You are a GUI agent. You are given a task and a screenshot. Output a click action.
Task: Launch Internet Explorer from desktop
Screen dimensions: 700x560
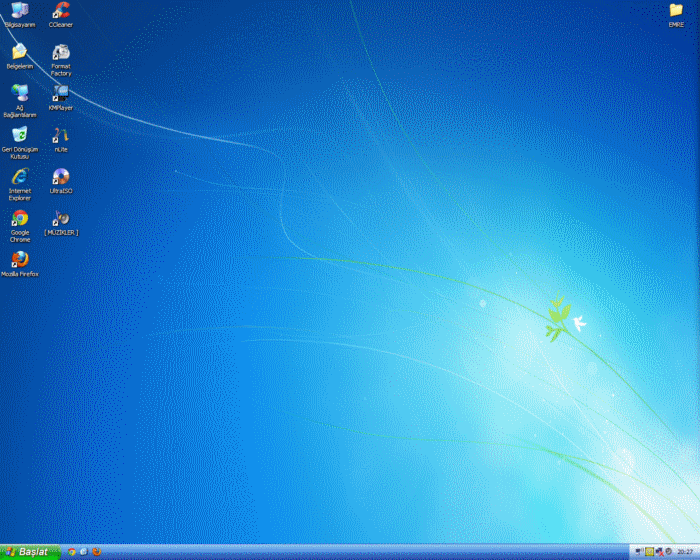pyautogui.click(x=19, y=177)
